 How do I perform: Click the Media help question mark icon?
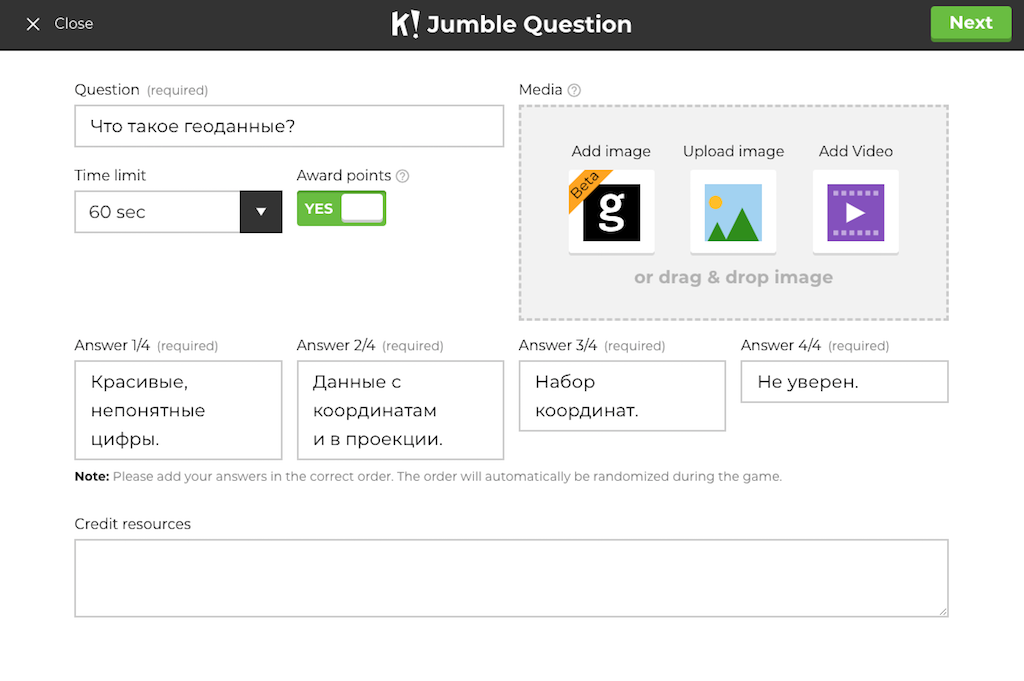(574, 90)
